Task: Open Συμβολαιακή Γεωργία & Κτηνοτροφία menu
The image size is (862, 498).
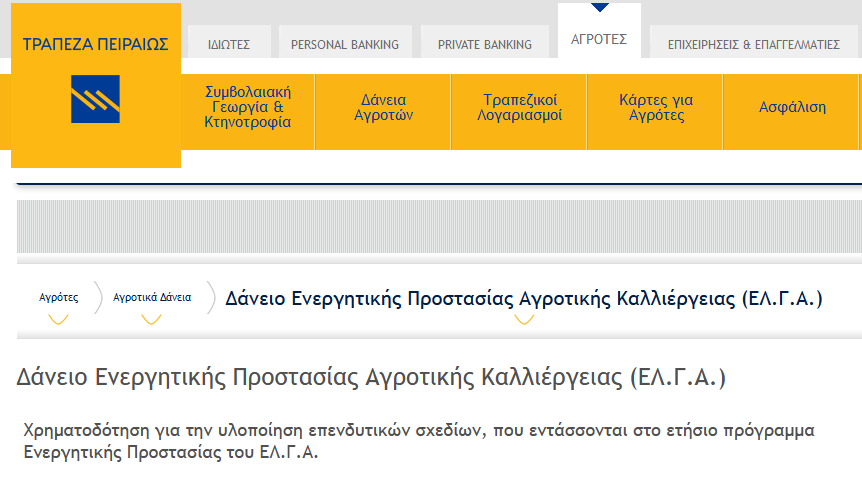Action: coord(247,107)
